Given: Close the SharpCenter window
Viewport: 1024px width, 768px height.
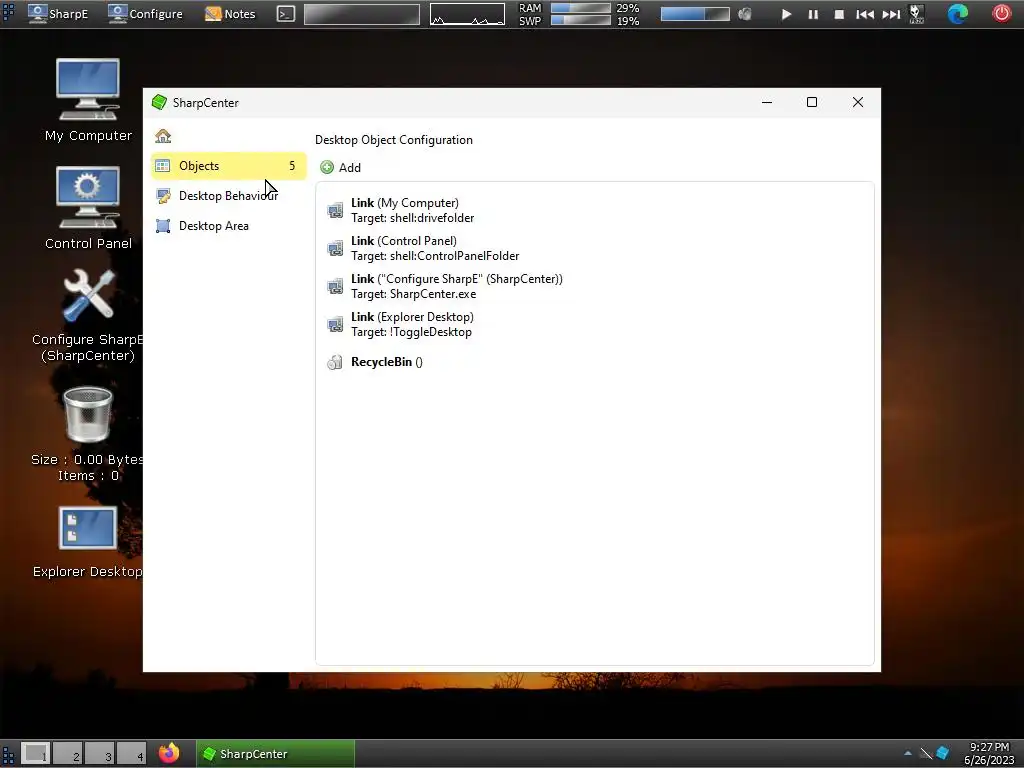Looking at the screenshot, I should [857, 103].
